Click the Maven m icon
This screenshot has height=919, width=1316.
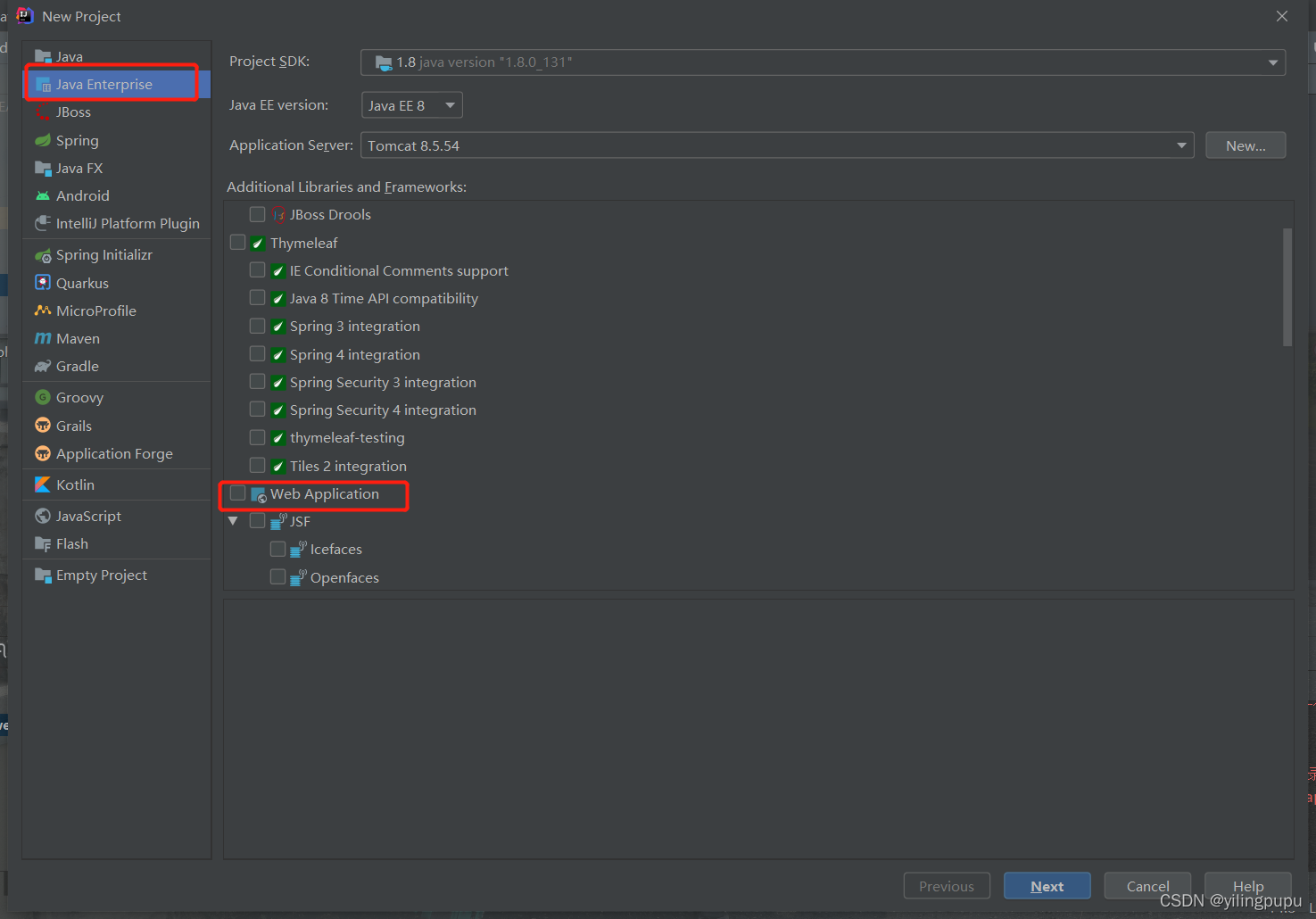tap(43, 338)
